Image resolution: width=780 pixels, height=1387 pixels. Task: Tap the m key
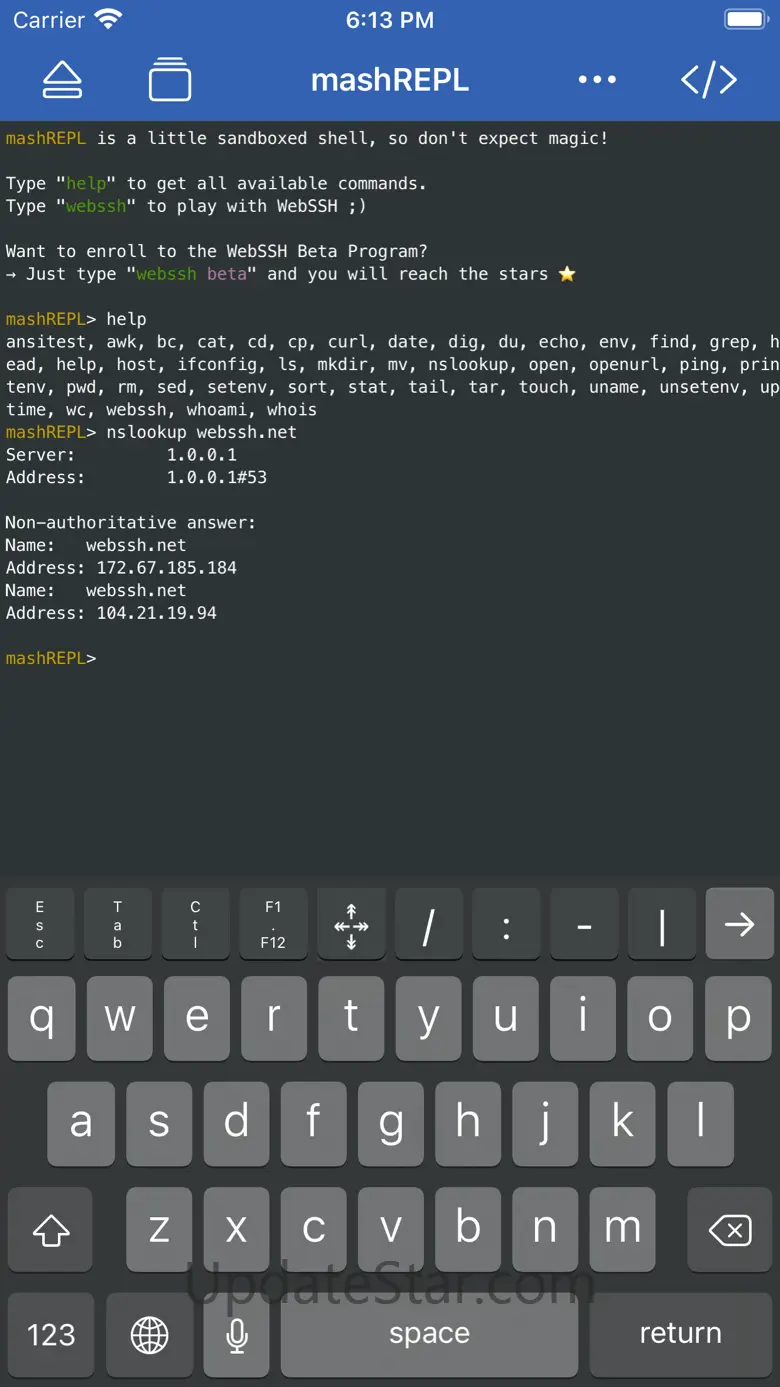tap(622, 1231)
